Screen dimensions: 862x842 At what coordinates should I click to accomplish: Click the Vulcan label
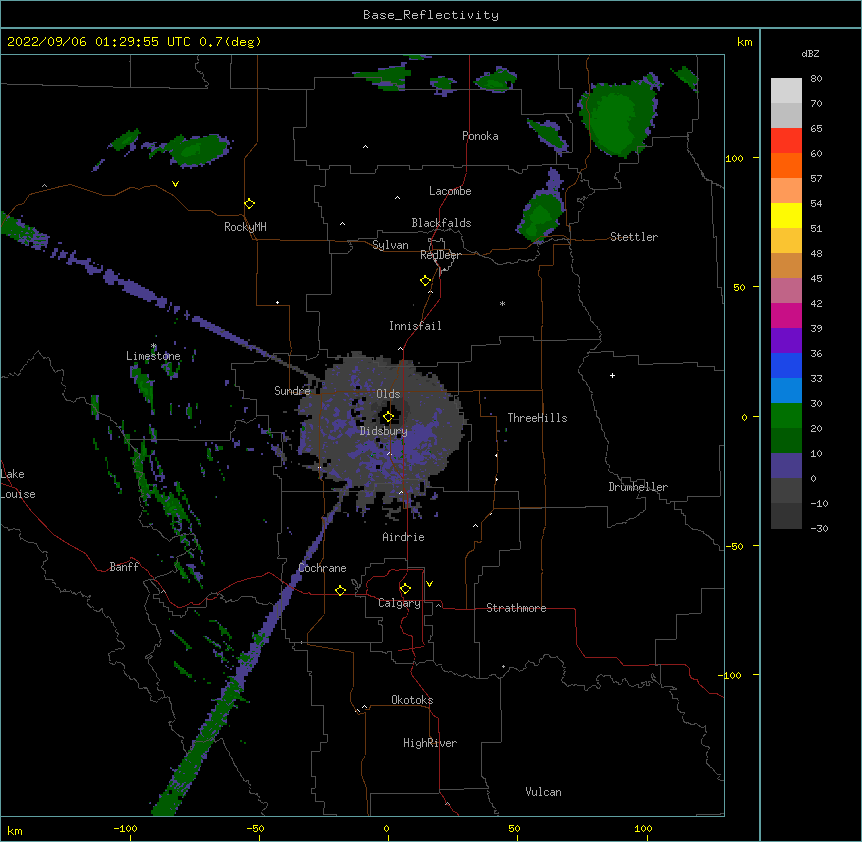click(x=543, y=792)
